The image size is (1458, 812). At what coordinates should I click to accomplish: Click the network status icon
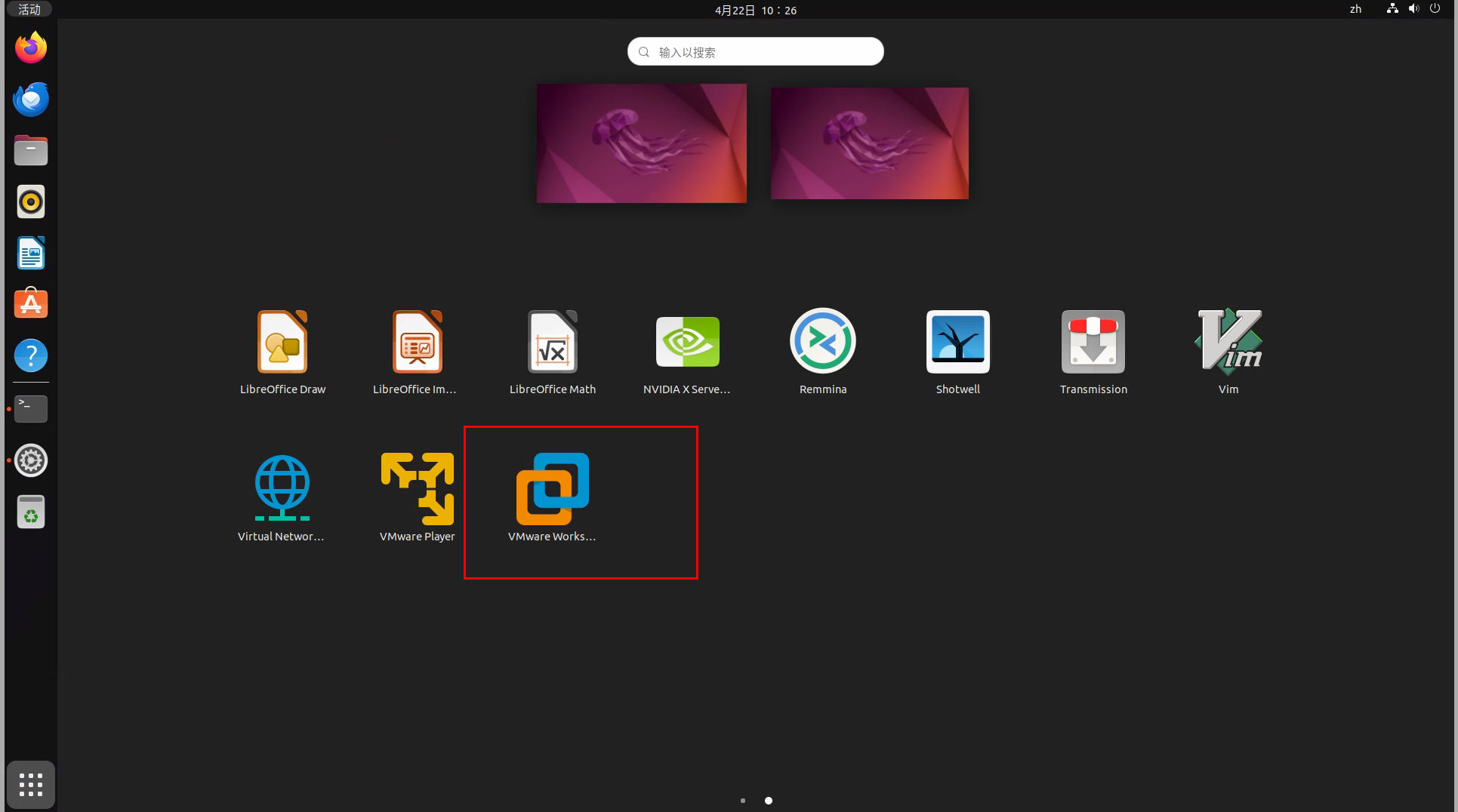(x=1392, y=9)
